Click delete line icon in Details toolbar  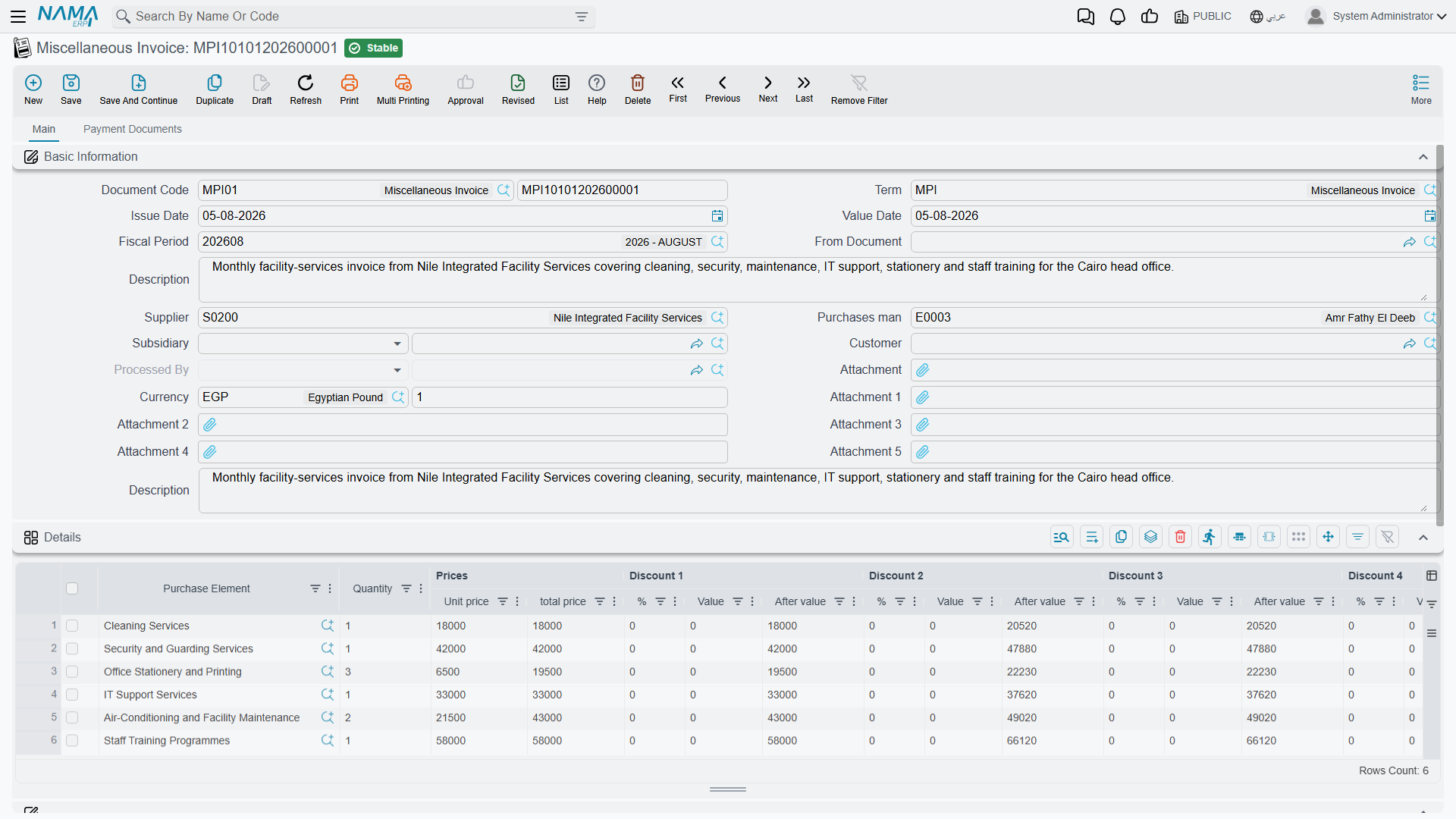pyautogui.click(x=1180, y=537)
